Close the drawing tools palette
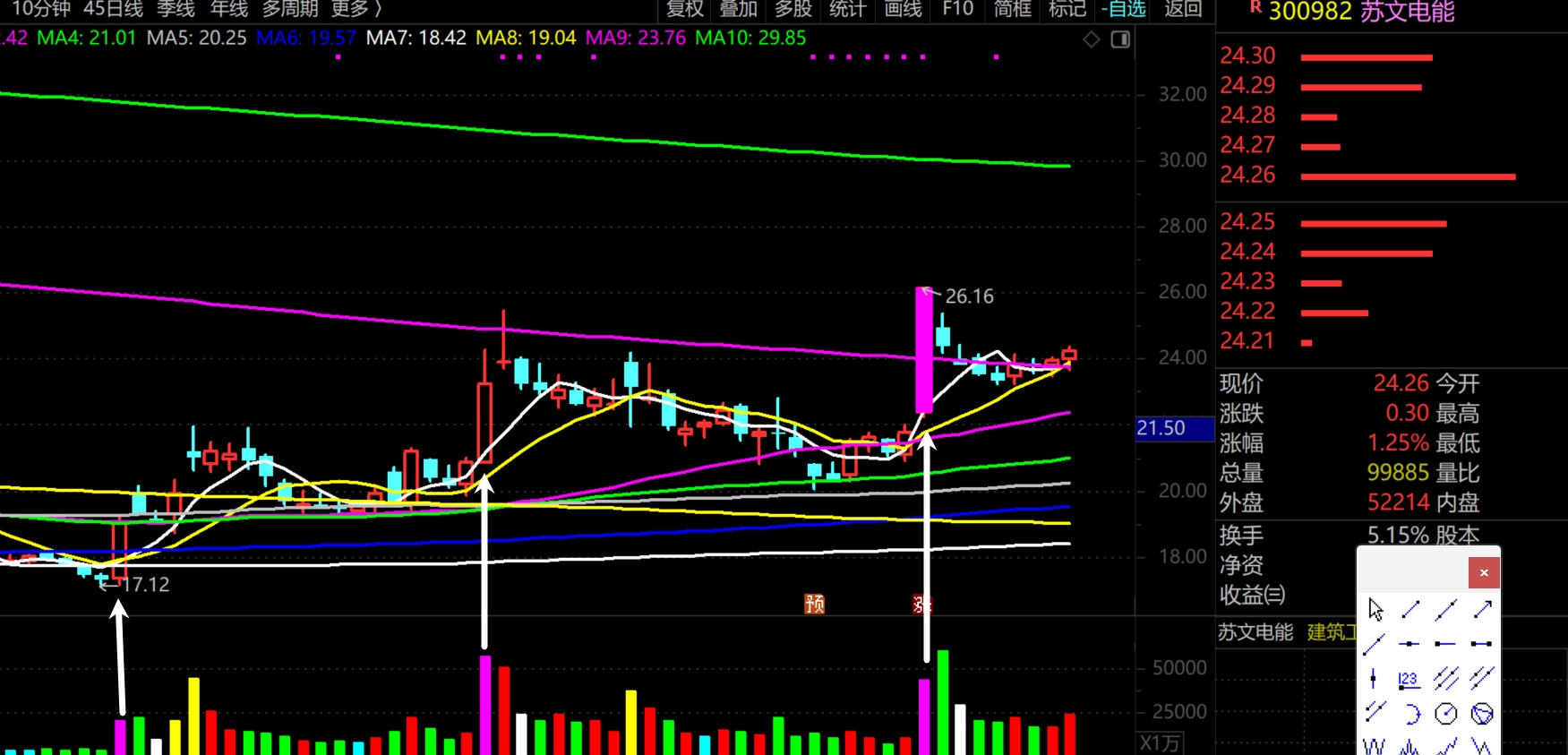Image resolution: width=1568 pixels, height=755 pixels. coord(1483,573)
